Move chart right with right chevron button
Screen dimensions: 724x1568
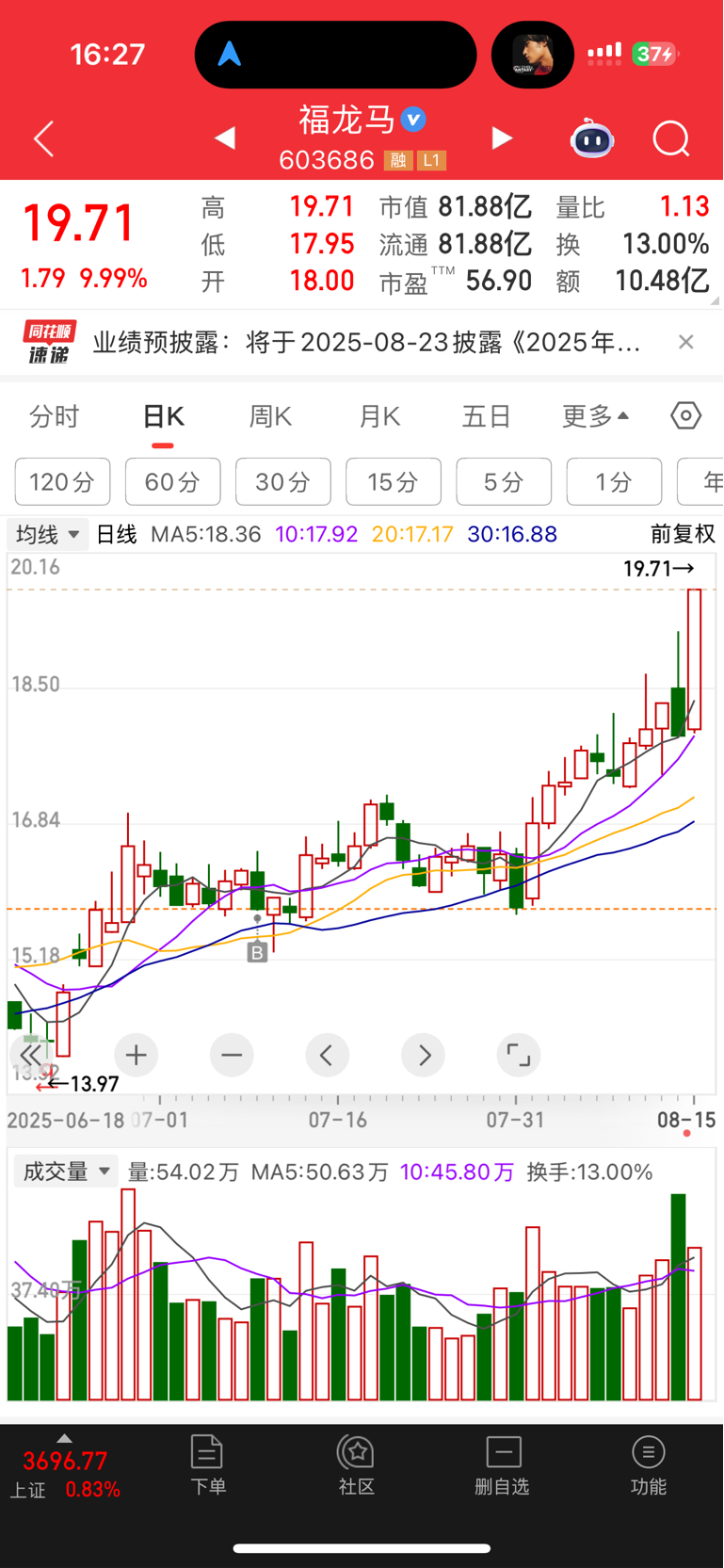(424, 1055)
